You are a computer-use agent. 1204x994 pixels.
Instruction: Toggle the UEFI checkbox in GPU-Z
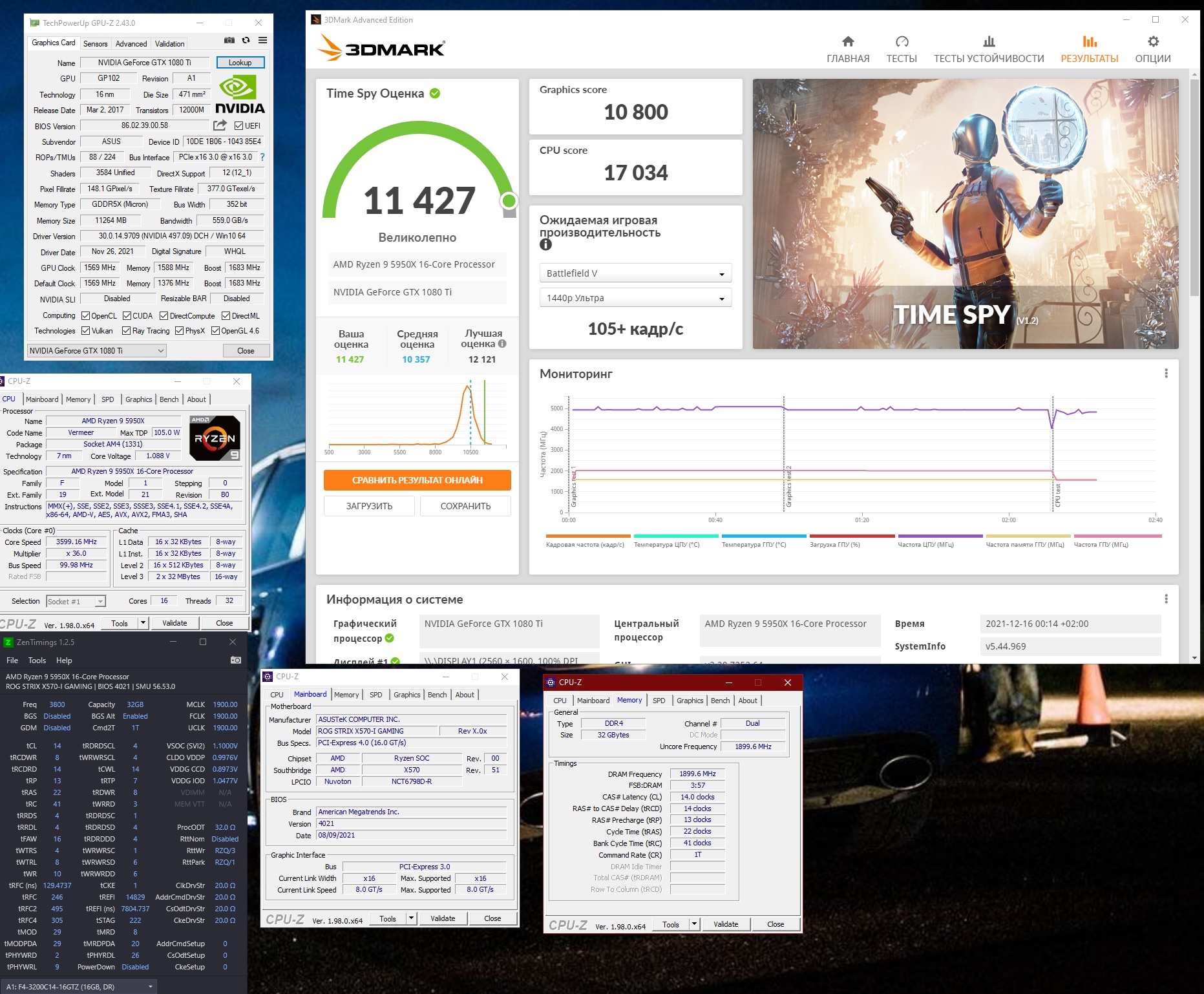[239, 126]
